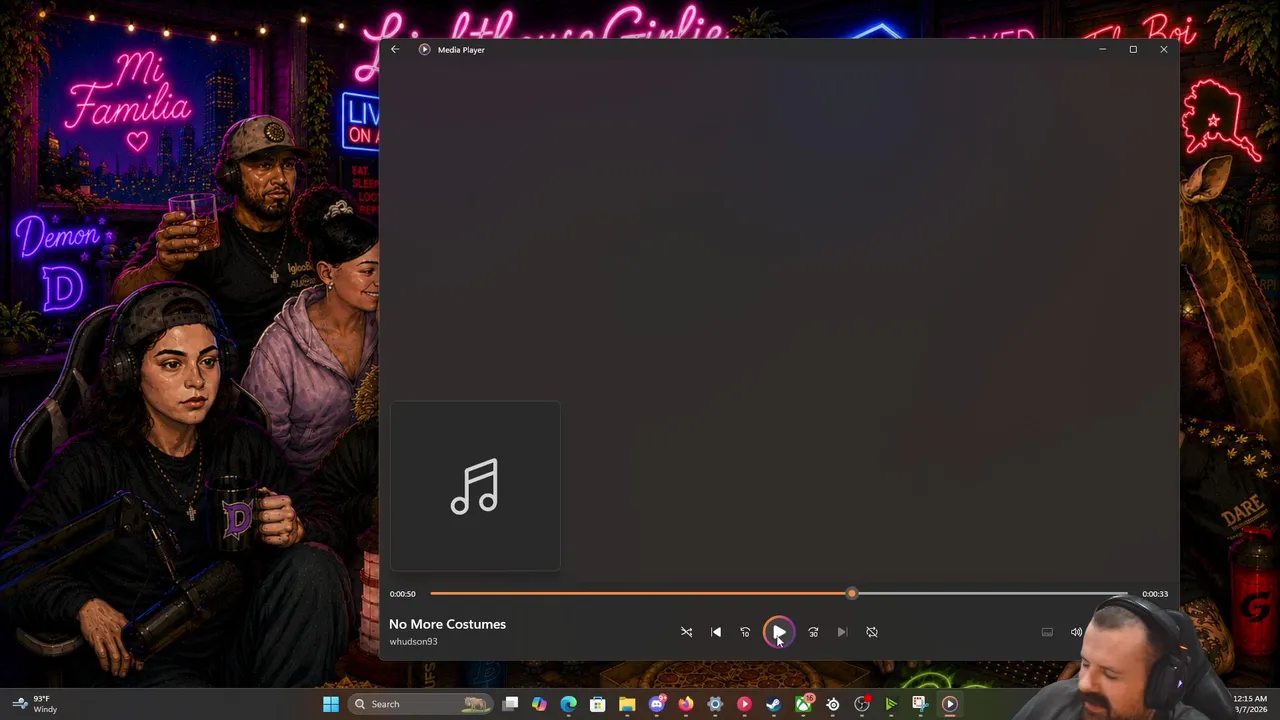Open the red play-button app in taskbar
Viewport: 1280px width, 720px height.
(744, 704)
